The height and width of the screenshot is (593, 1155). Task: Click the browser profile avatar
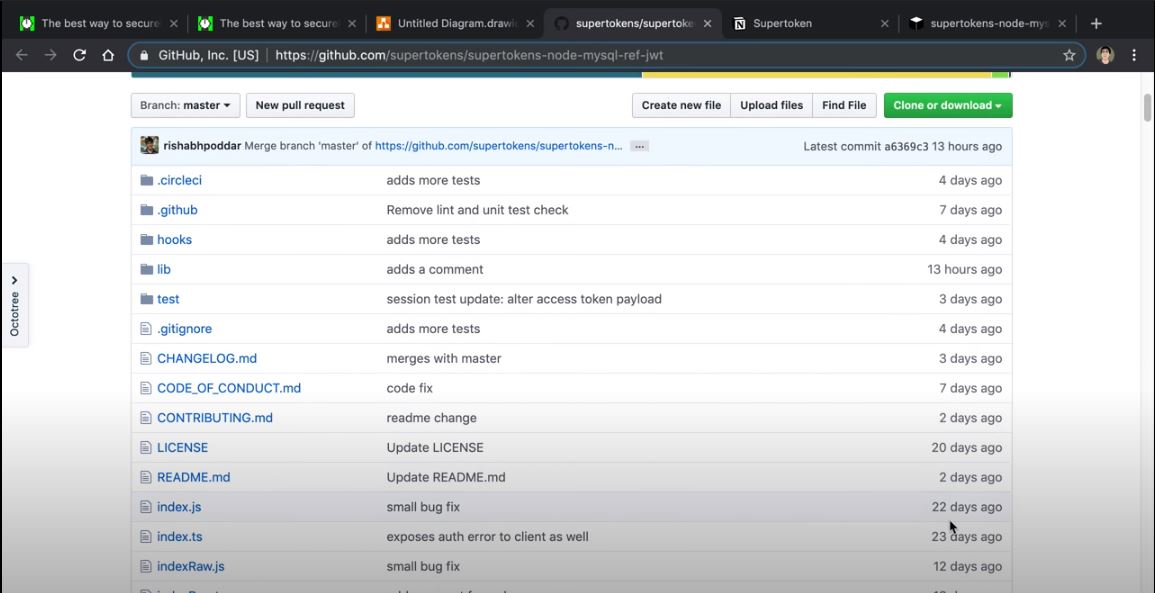(x=1105, y=55)
